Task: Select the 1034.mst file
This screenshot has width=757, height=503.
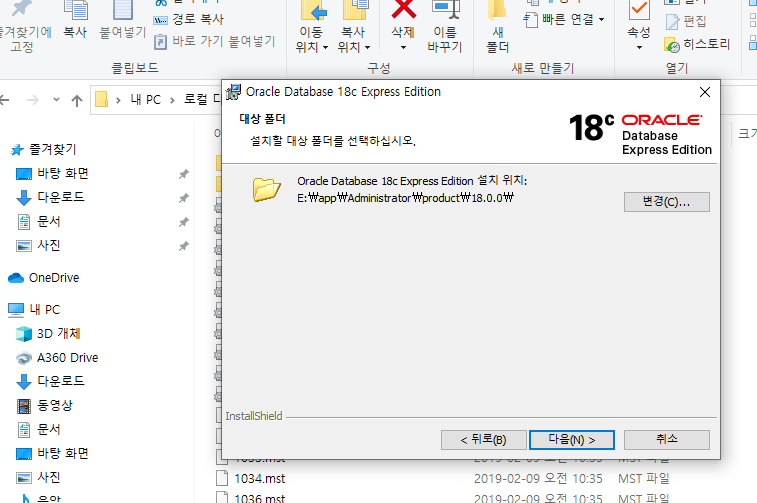Action: tap(260, 479)
